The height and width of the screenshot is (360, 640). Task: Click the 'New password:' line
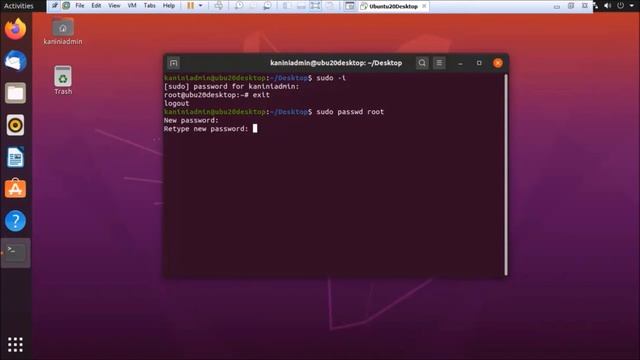(191, 120)
